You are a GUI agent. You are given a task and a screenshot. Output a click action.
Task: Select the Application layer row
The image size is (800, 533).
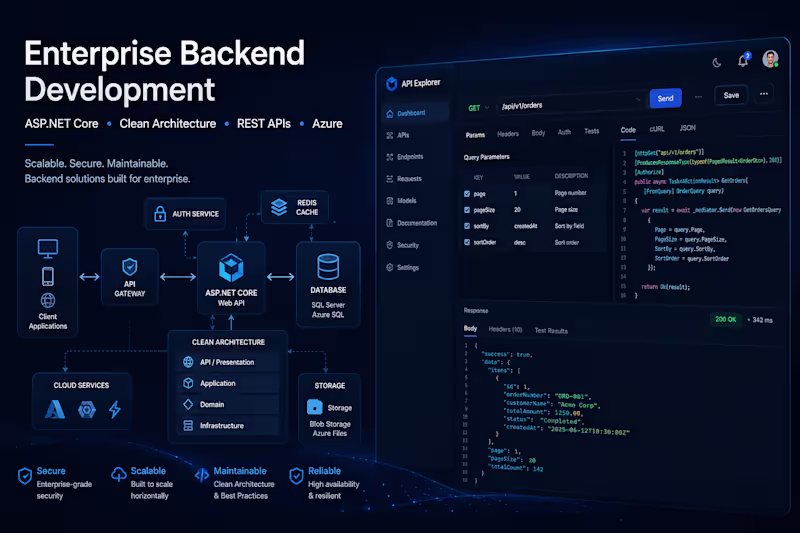[x=228, y=383]
